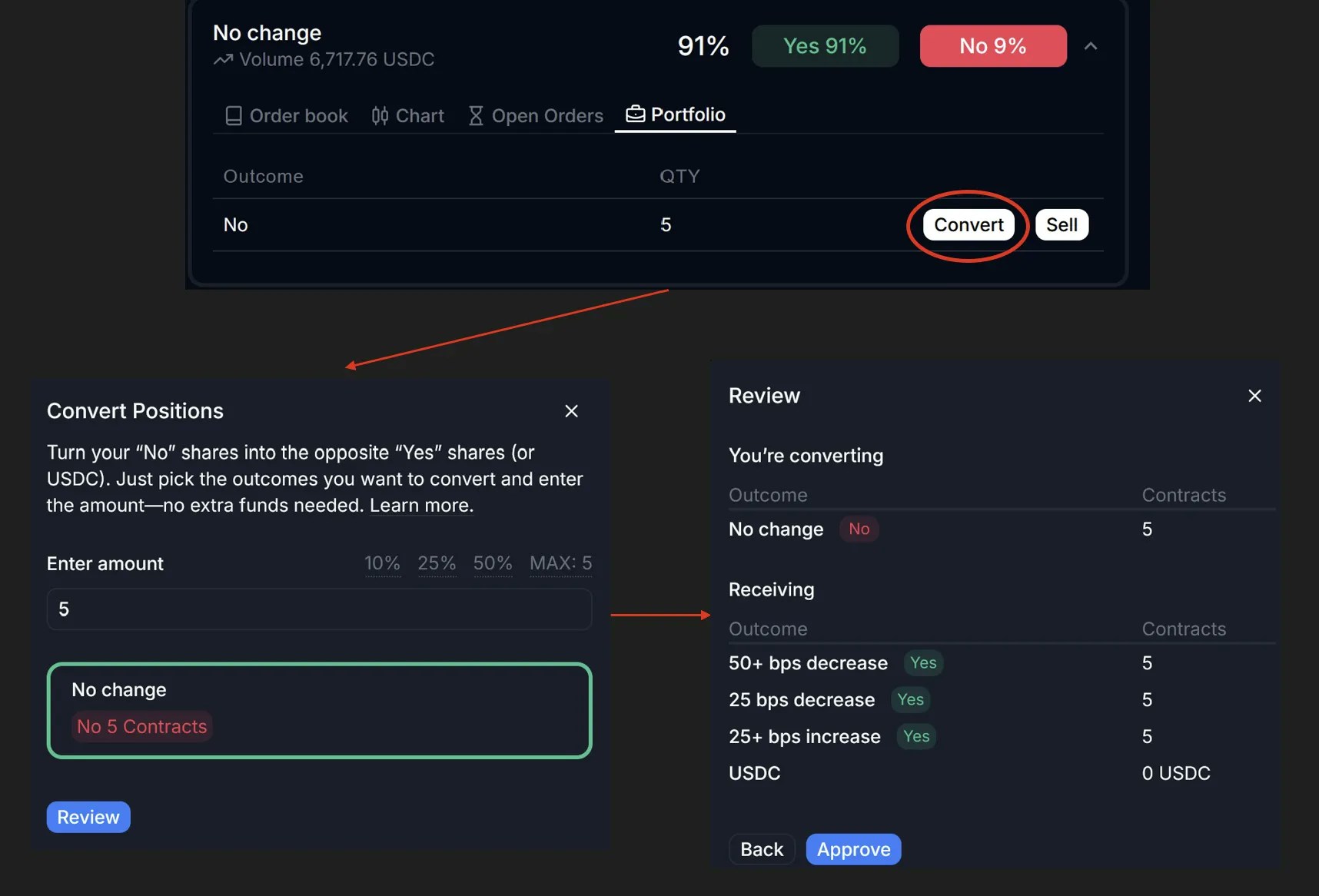Open the Learn more link
This screenshot has width=1319, height=896.
pos(420,505)
